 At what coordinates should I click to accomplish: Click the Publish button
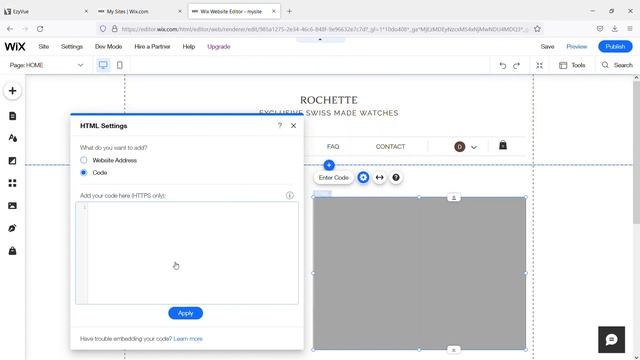(x=615, y=47)
